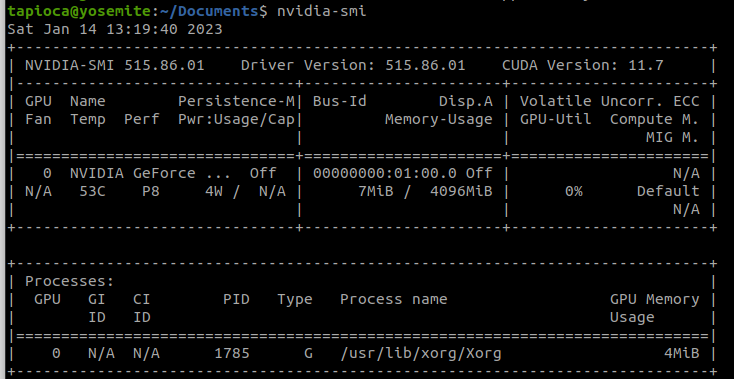Click the Disp.A column header

pos(466,101)
